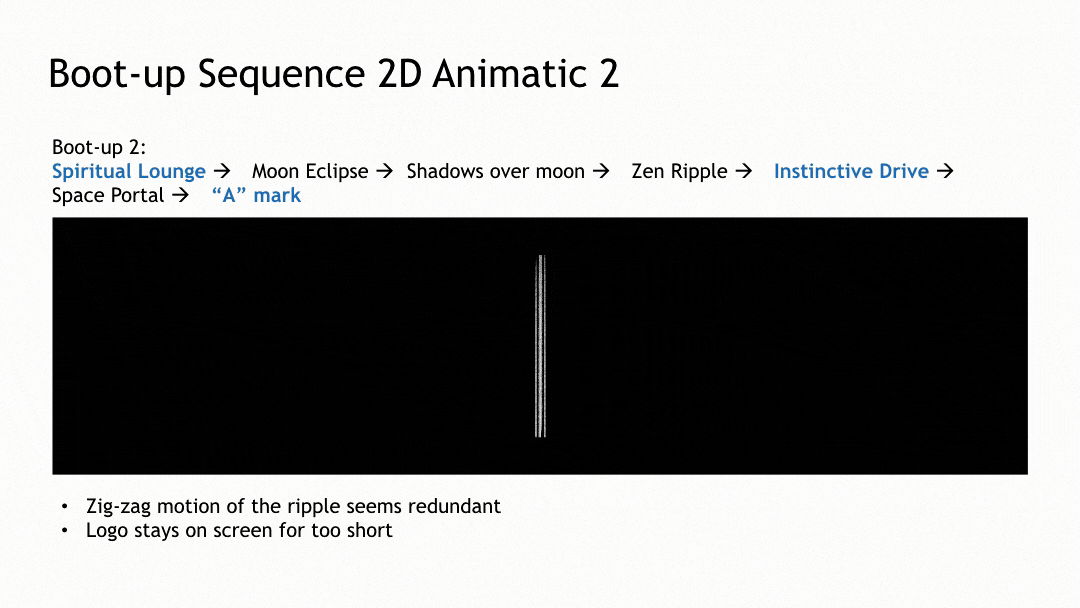The width and height of the screenshot is (1080, 608).
Task: Click the bullet about zig-zag ripple motion
Action: coord(293,506)
